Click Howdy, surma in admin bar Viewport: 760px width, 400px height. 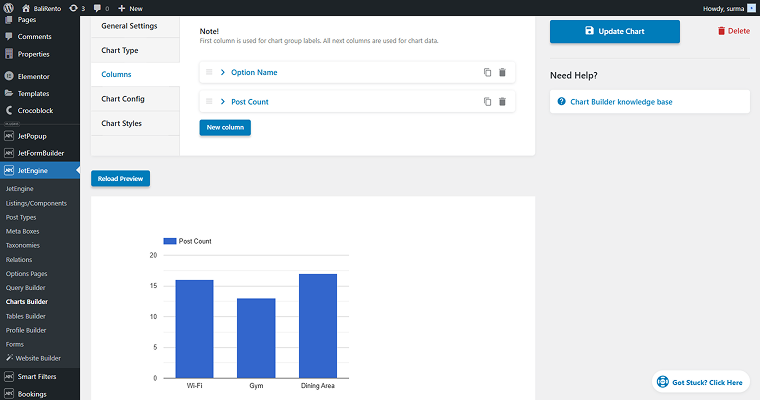[723, 8]
